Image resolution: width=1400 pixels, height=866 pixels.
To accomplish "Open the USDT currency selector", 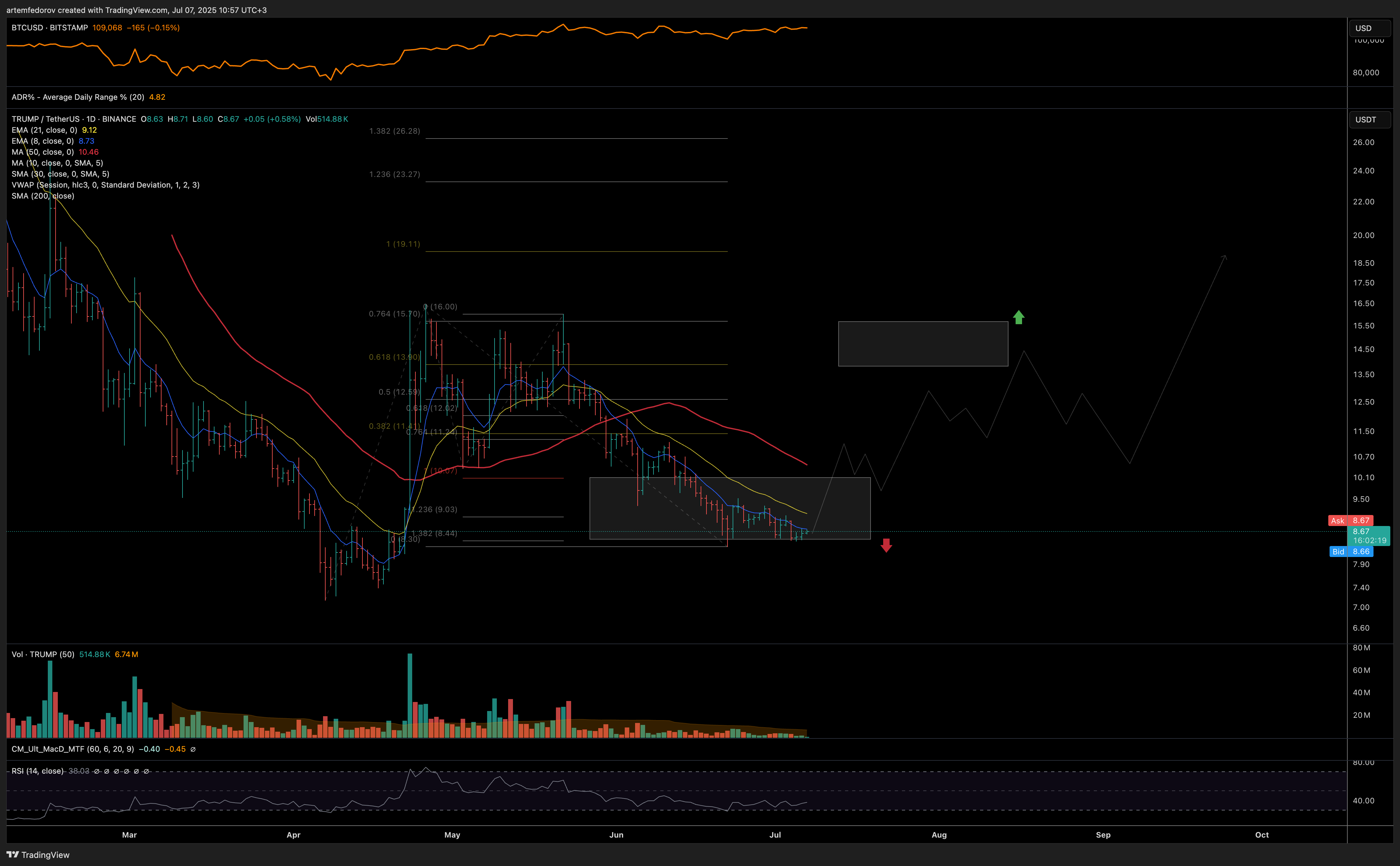I will pos(1370,120).
